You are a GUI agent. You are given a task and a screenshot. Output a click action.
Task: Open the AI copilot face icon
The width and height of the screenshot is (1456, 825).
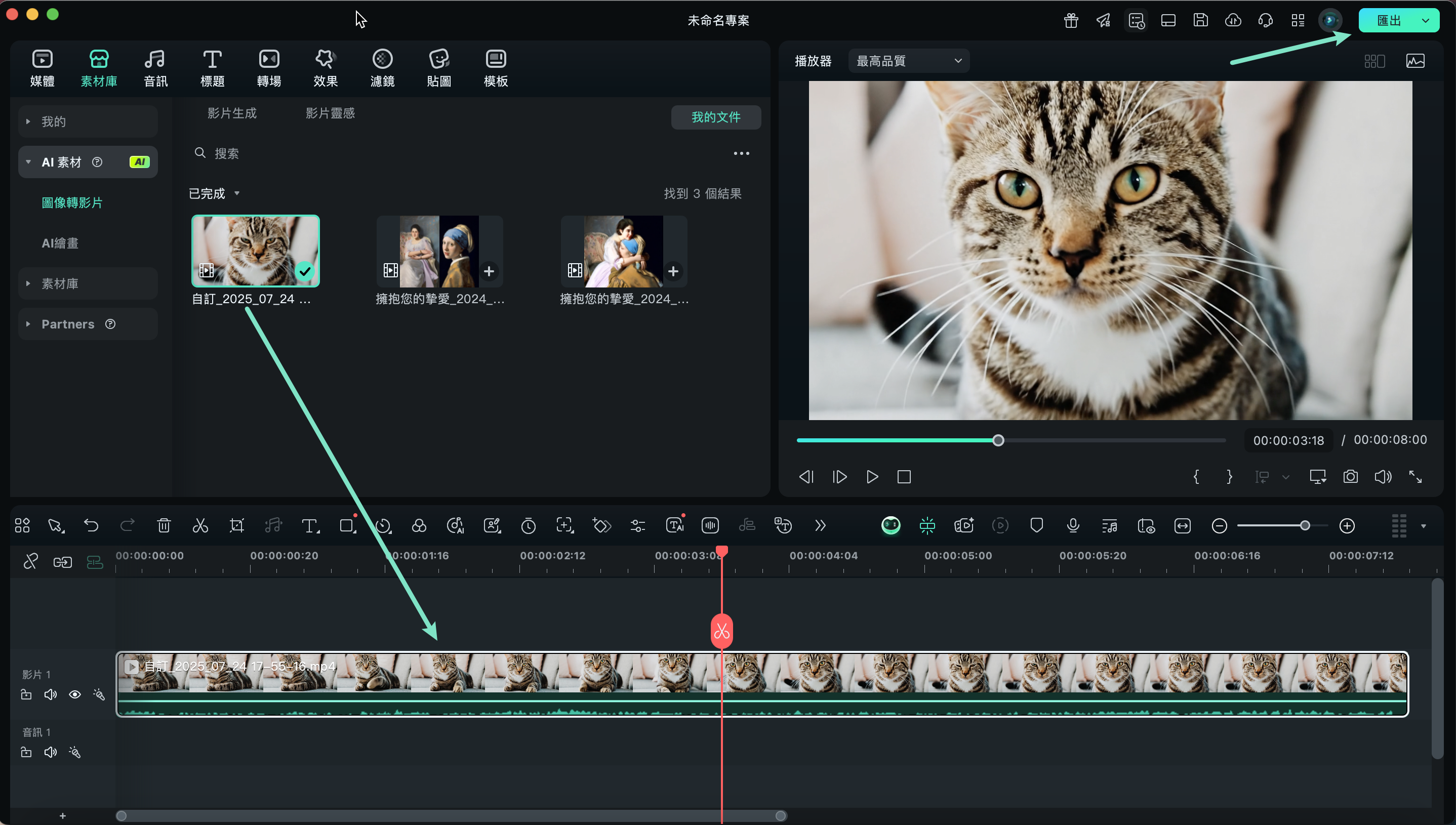point(891,526)
